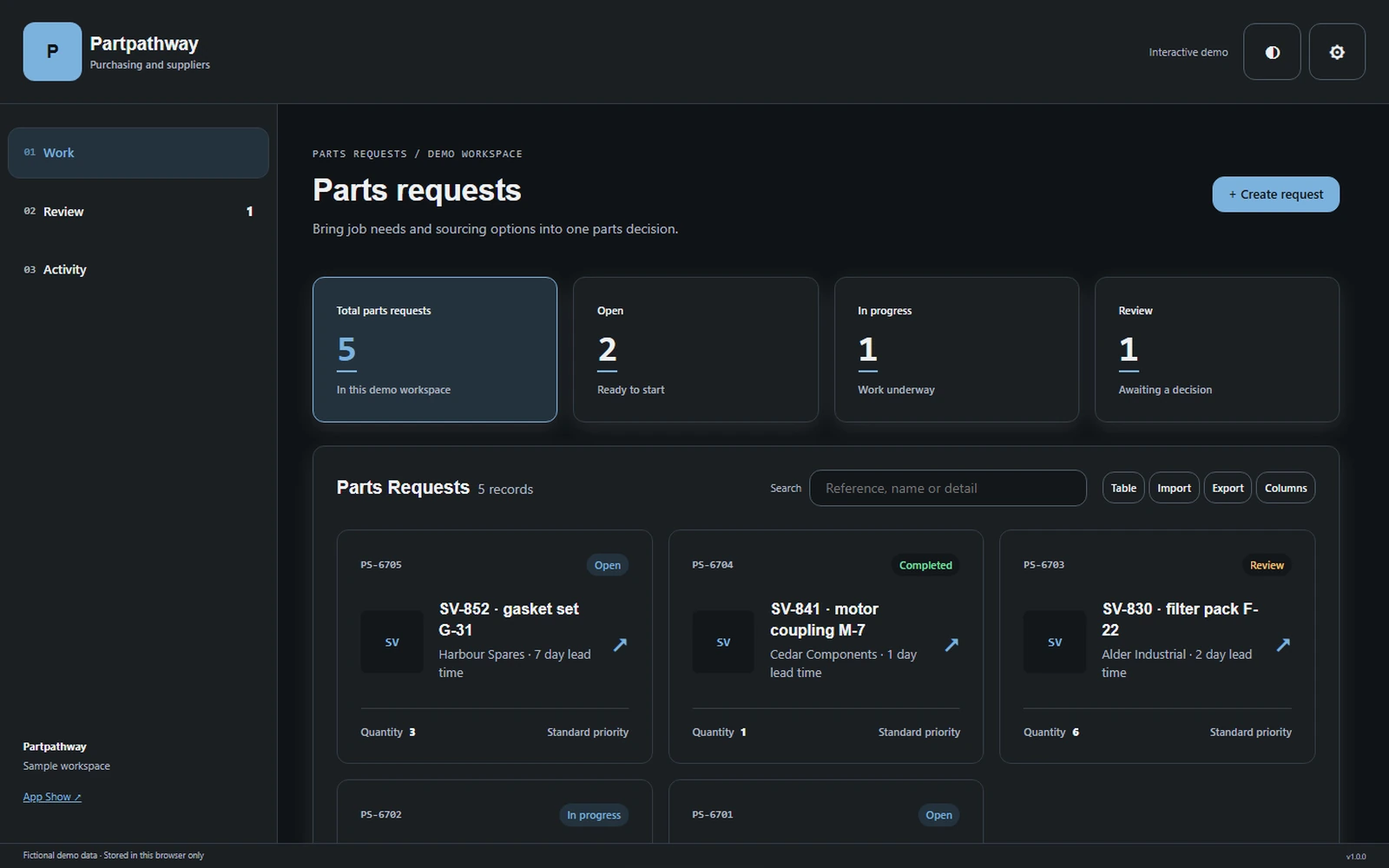The width and height of the screenshot is (1389, 868).
Task: Click the PS-6701 reference text
Action: coord(713,815)
